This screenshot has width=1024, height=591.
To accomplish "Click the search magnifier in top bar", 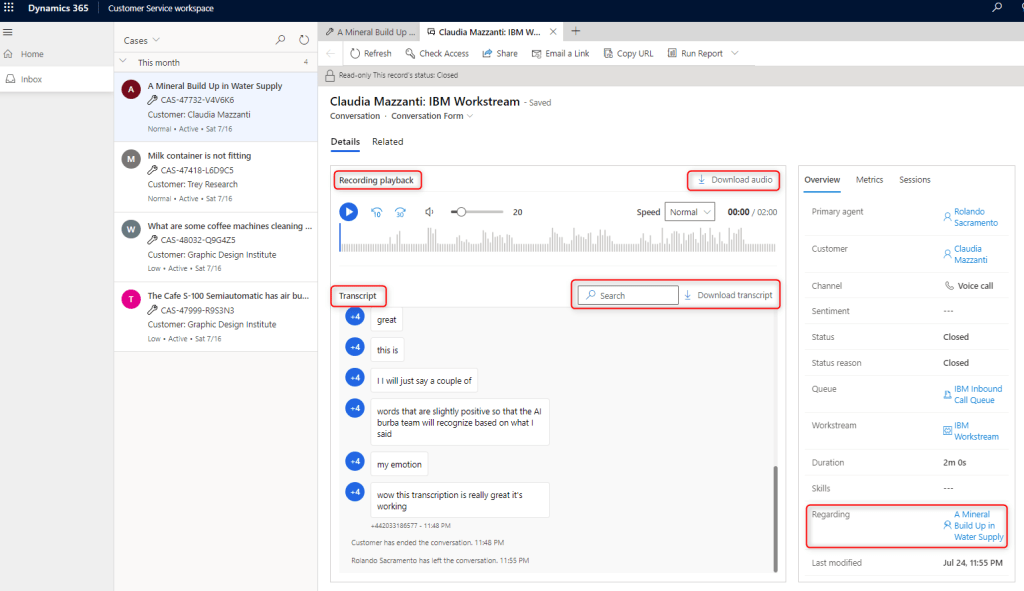I will point(996,8).
